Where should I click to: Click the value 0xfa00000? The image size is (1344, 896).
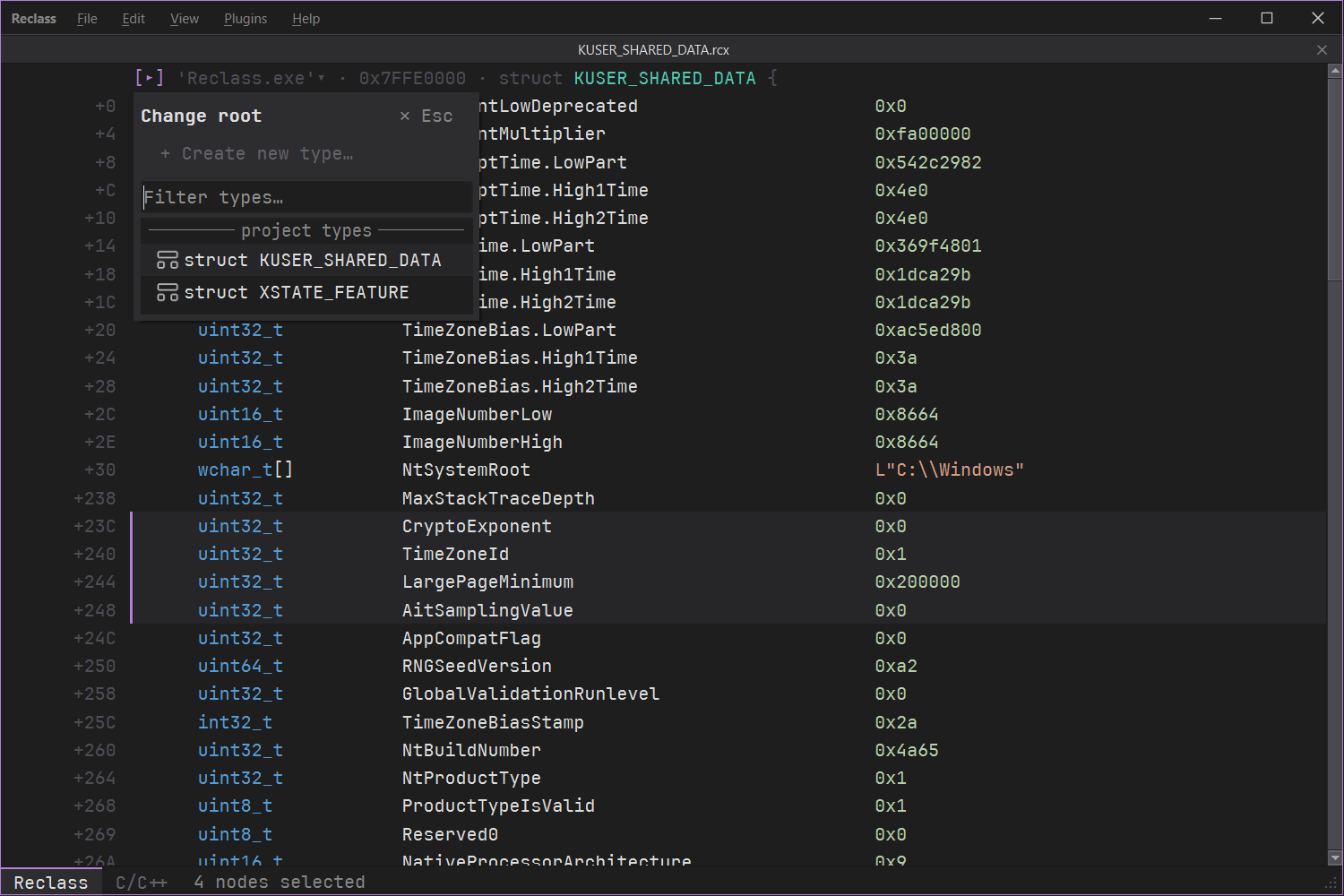(923, 134)
